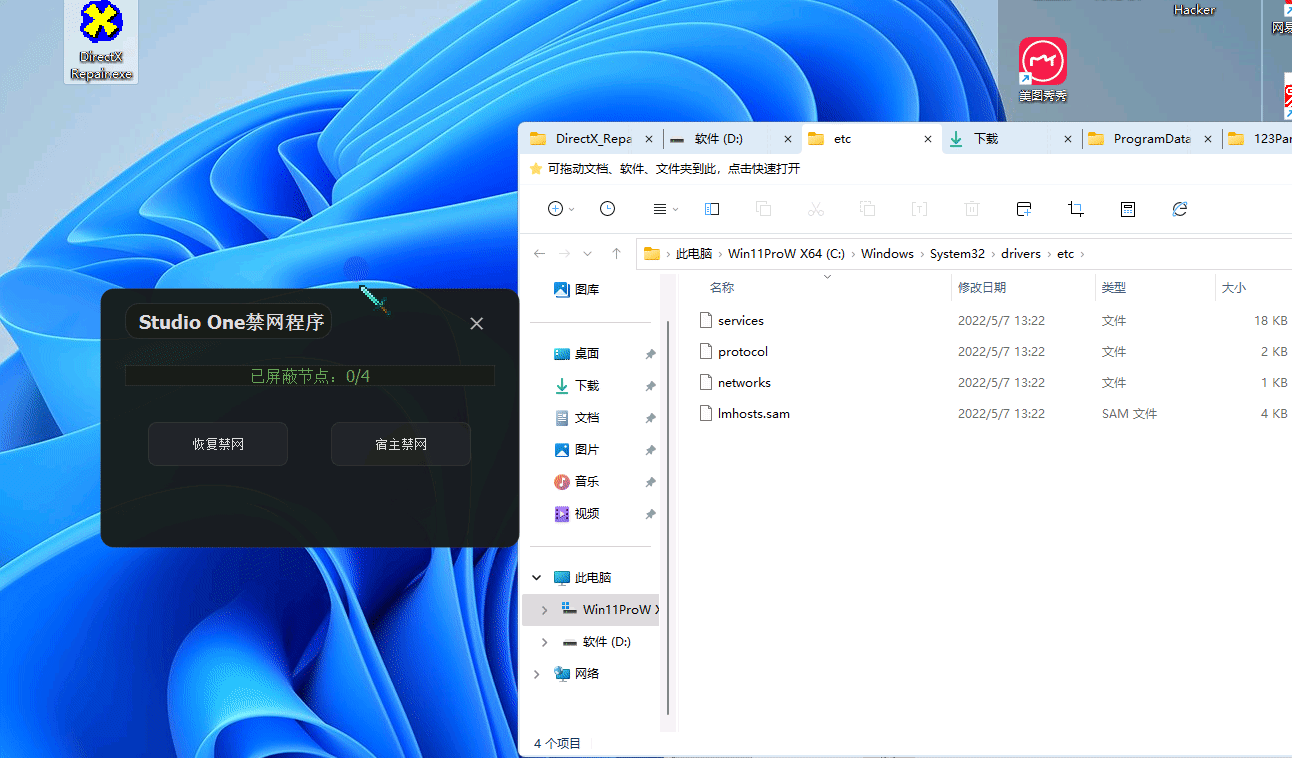Expand the 软件 (D:) tree node
Image resolution: width=1292 pixels, height=758 pixels.
544,642
